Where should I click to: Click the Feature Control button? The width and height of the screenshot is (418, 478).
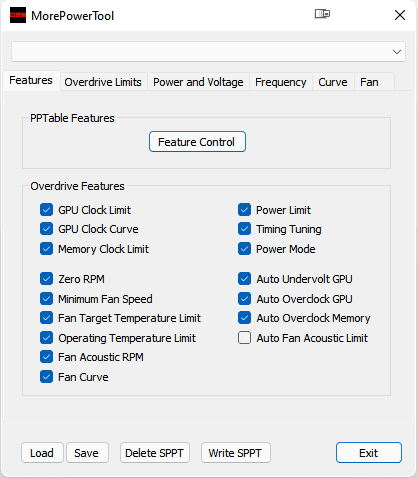197,142
